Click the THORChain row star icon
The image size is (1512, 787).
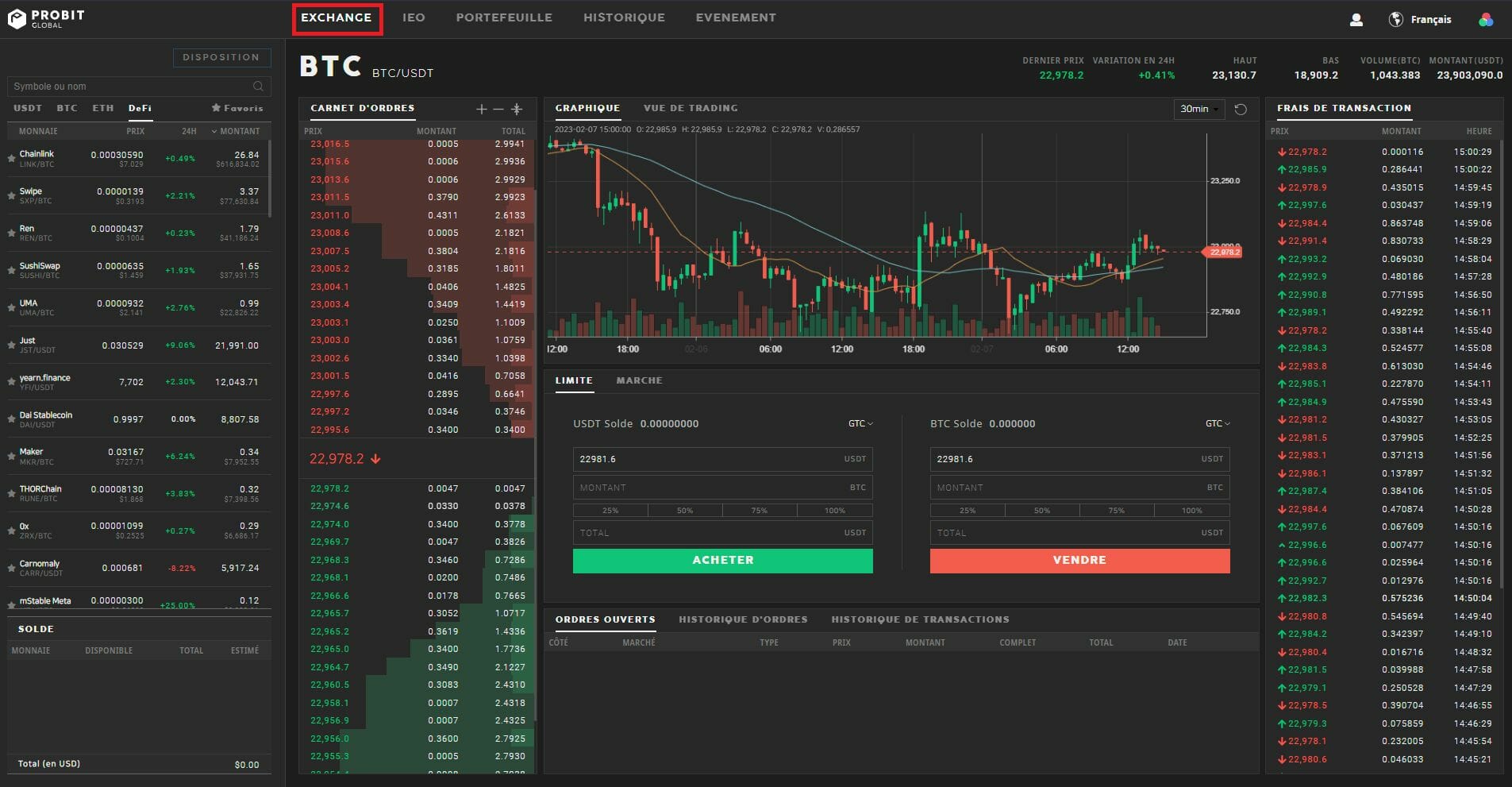pyautogui.click(x=12, y=493)
